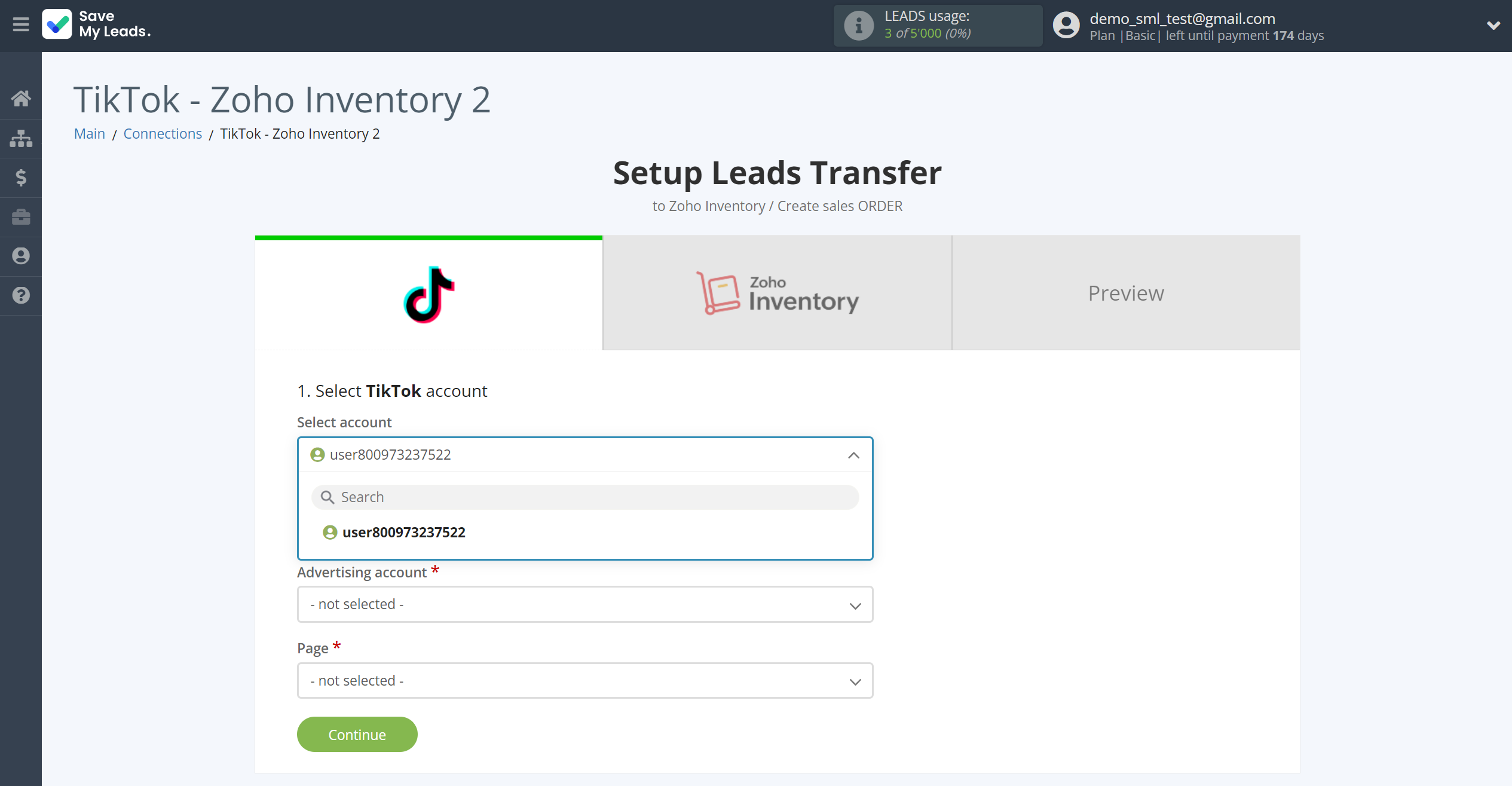Click the Search input field in dropdown
Image resolution: width=1512 pixels, height=786 pixels.
point(586,497)
